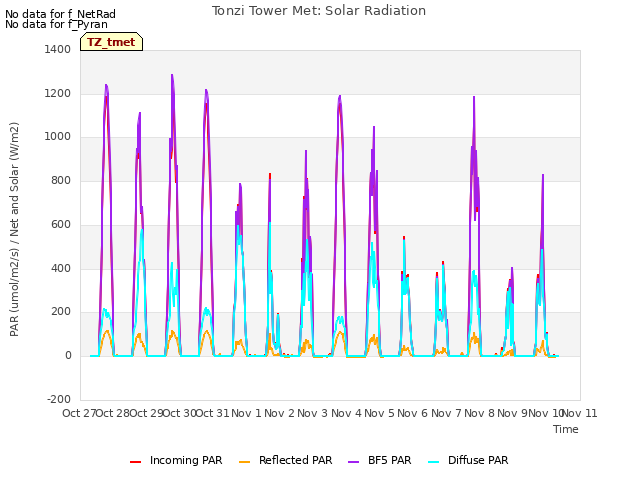Click the BF5 PAR peak on Nov 4

(x=340, y=96)
